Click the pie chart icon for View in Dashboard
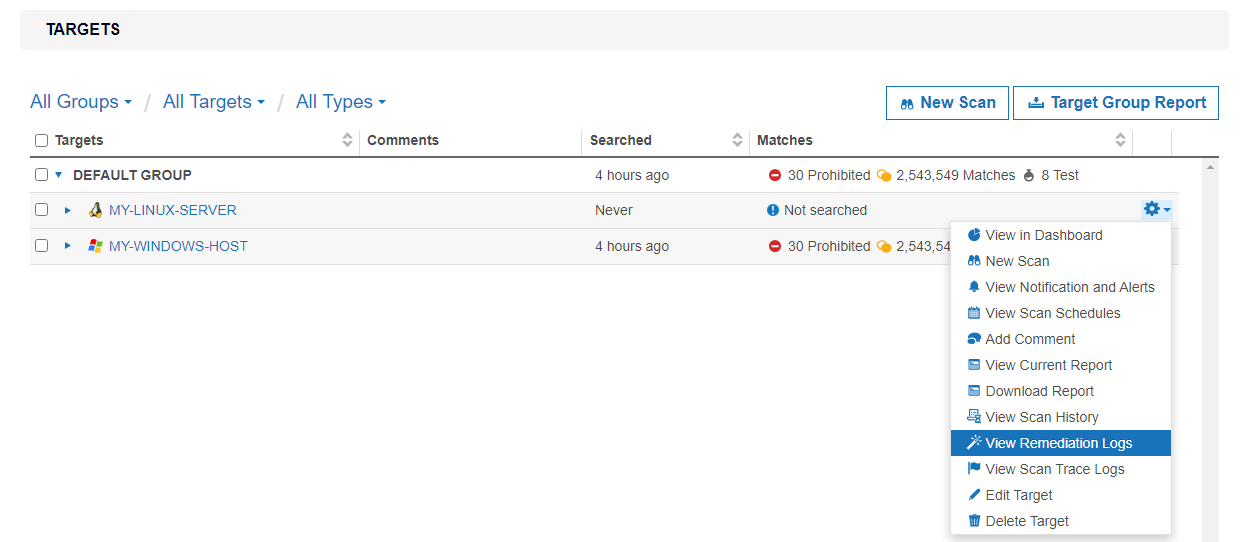Screen dimensions: 1249x542 point(974,235)
